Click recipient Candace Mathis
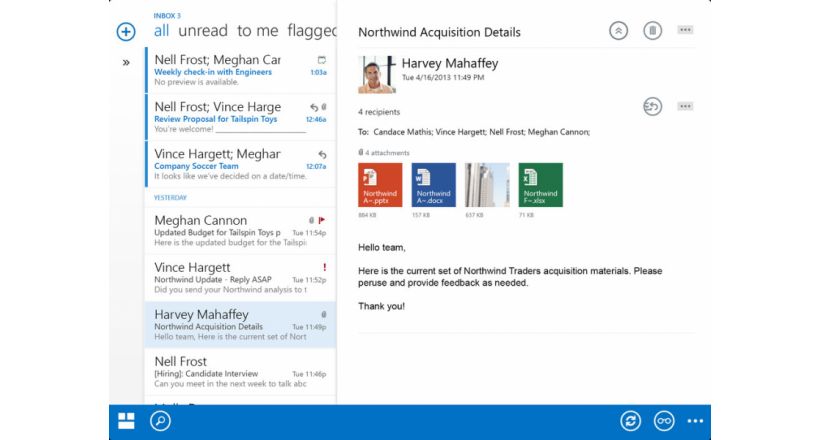 point(403,132)
